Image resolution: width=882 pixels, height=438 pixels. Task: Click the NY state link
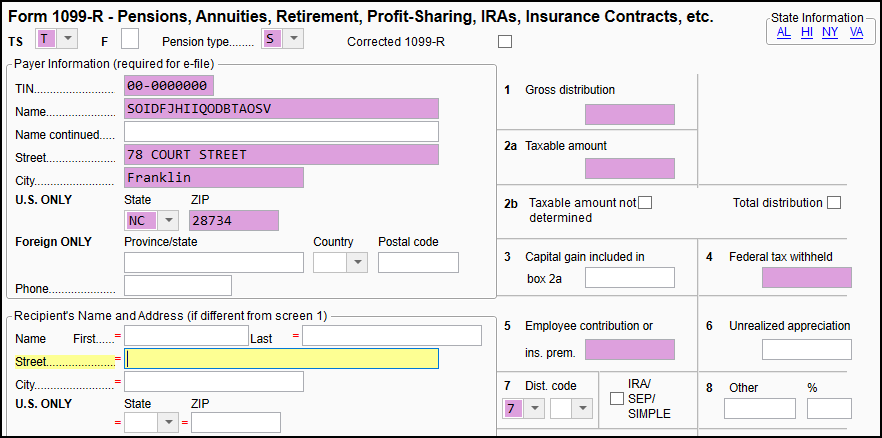[x=830, y=32]
